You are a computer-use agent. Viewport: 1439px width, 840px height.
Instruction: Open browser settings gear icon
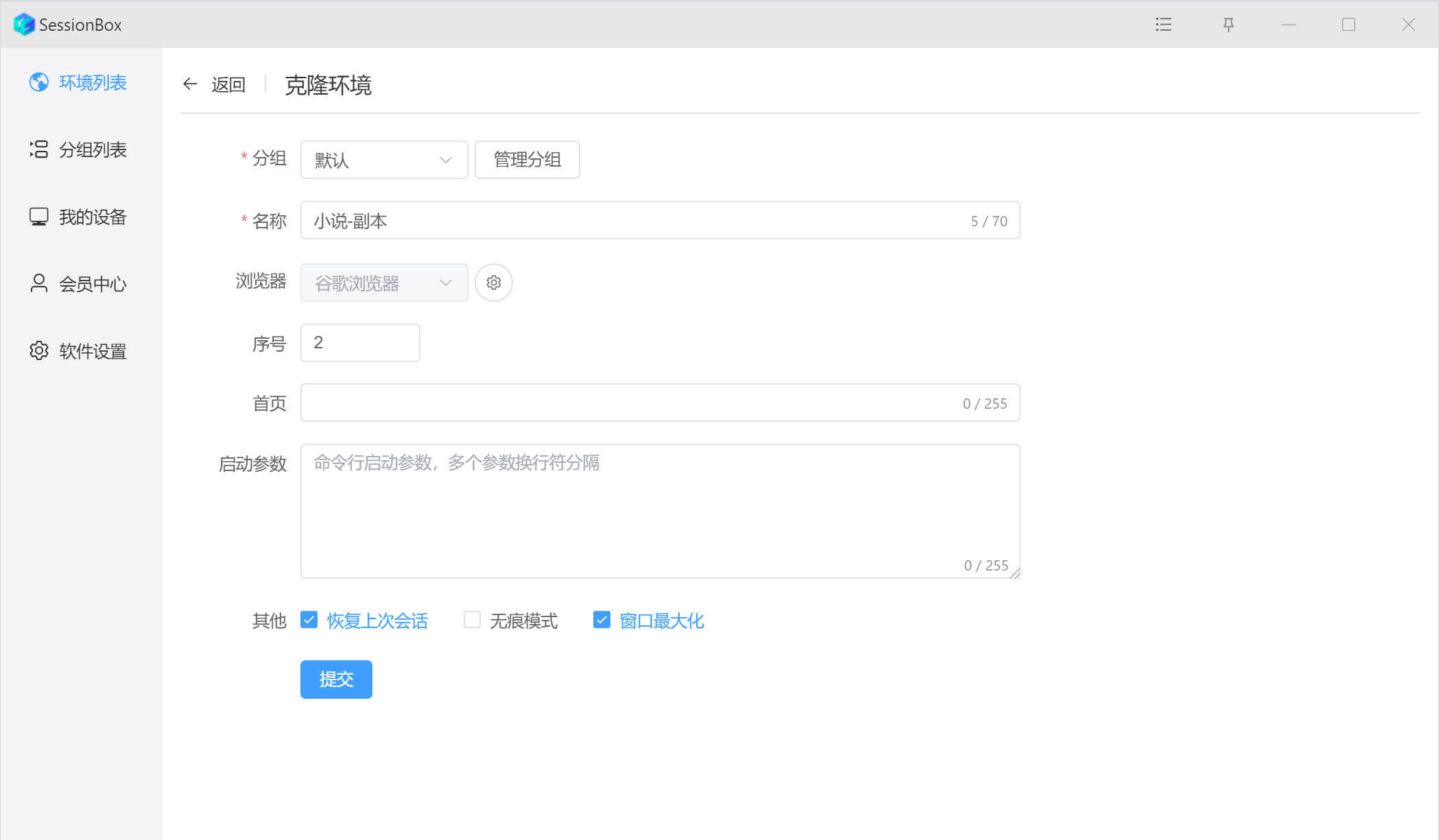(x=493, y=283)
